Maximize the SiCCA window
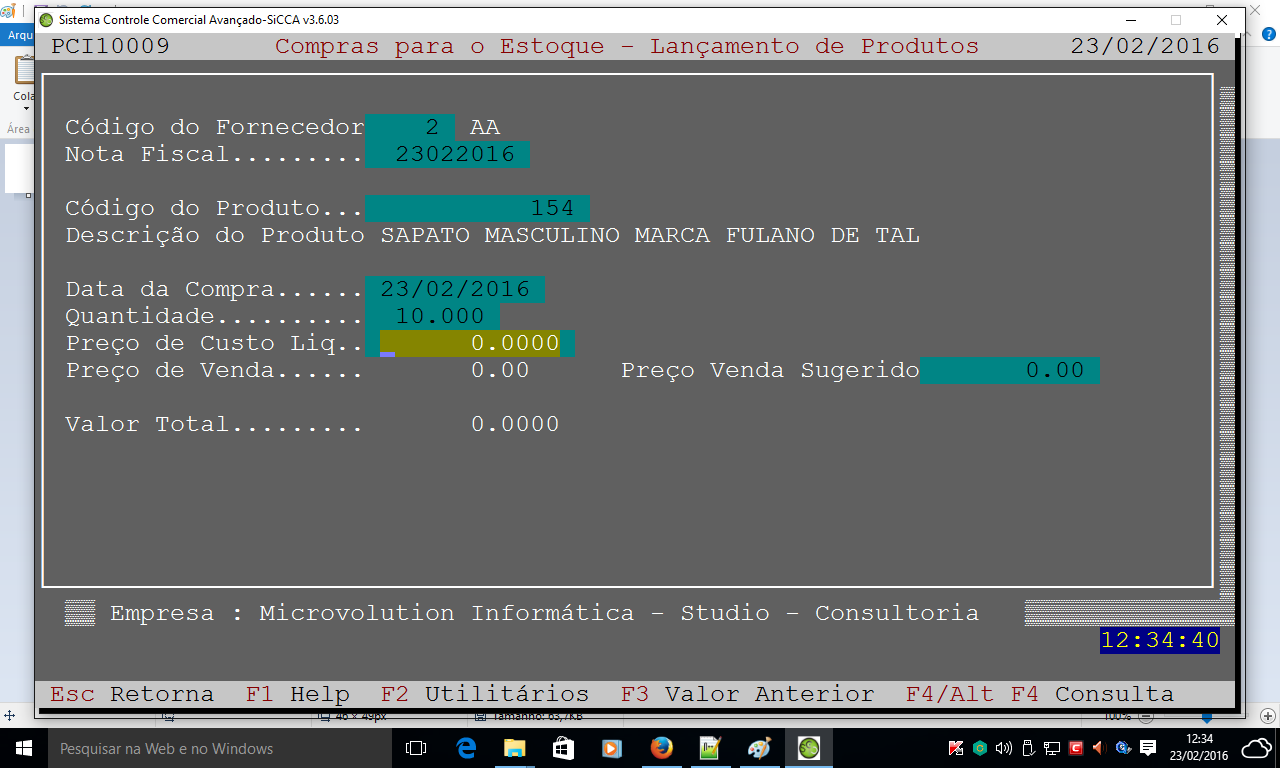1280x768 pixels. tap(1176, 20)
